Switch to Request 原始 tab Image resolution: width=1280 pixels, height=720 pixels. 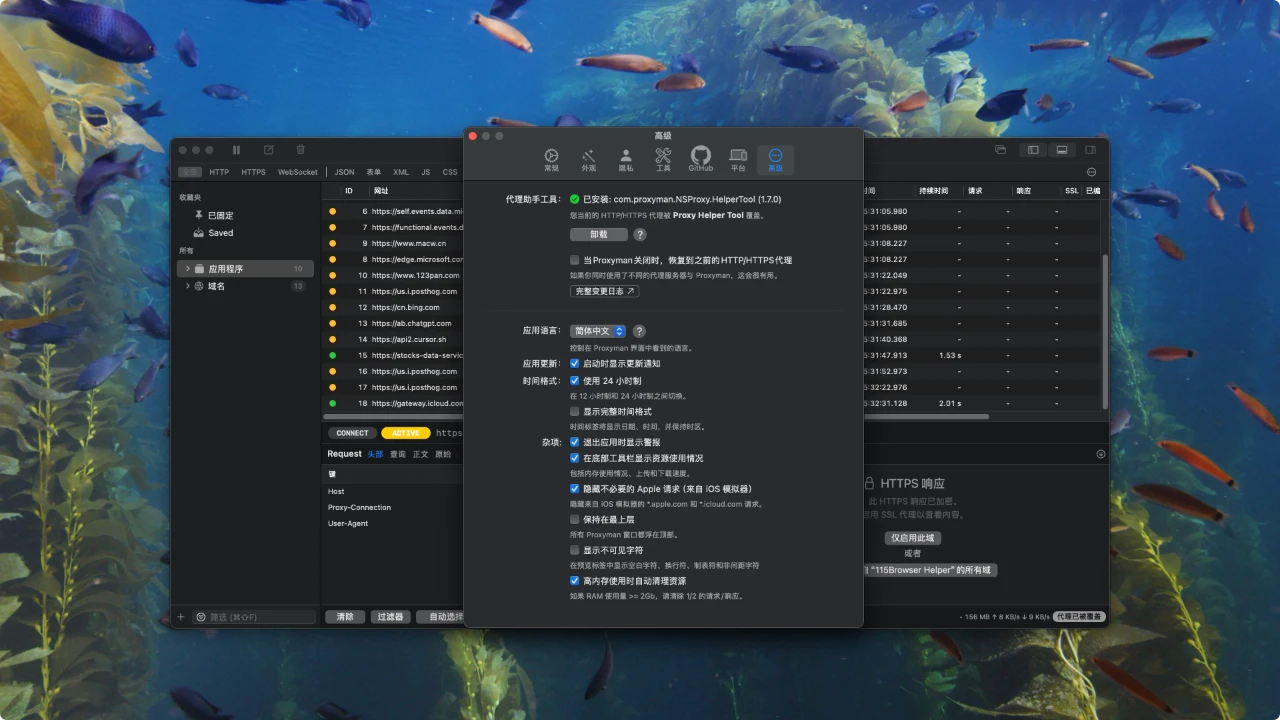443,454
